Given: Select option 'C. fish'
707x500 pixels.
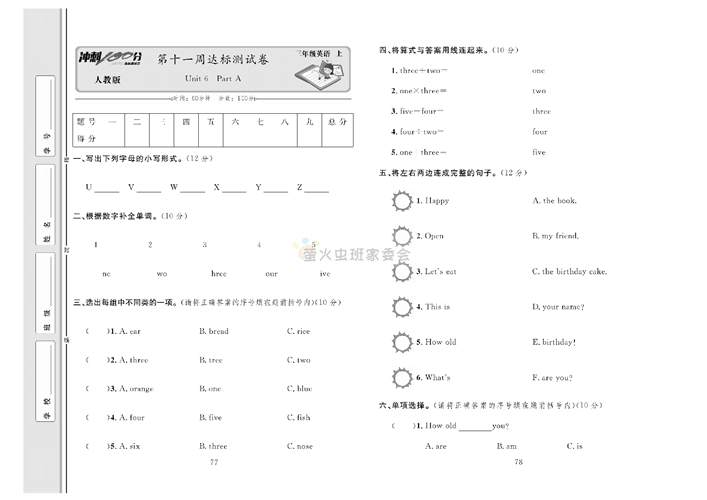Looking at the screenshot, I should pos(298,417).
